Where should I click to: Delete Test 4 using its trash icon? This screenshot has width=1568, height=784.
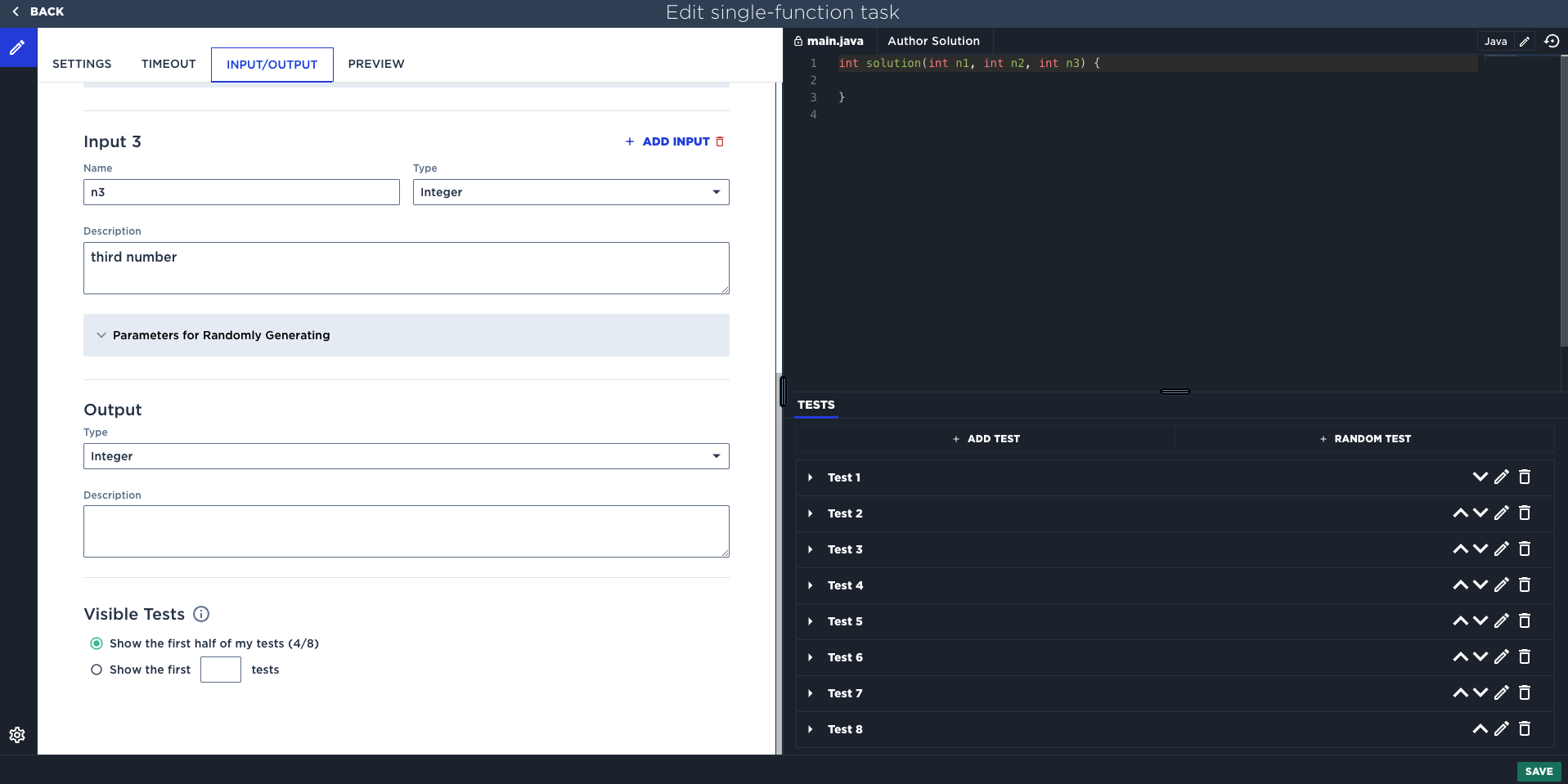click(x=1524, y=585)
